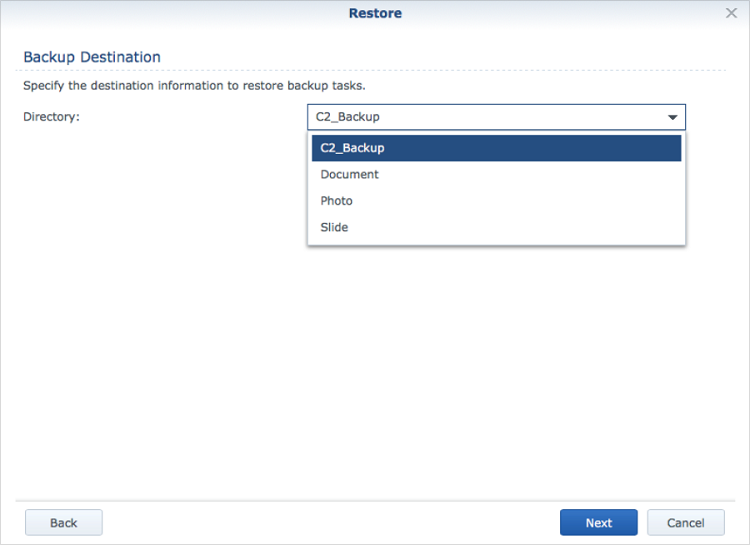
Task: Close the Restore dialog with the X icon
Action: 731,13
